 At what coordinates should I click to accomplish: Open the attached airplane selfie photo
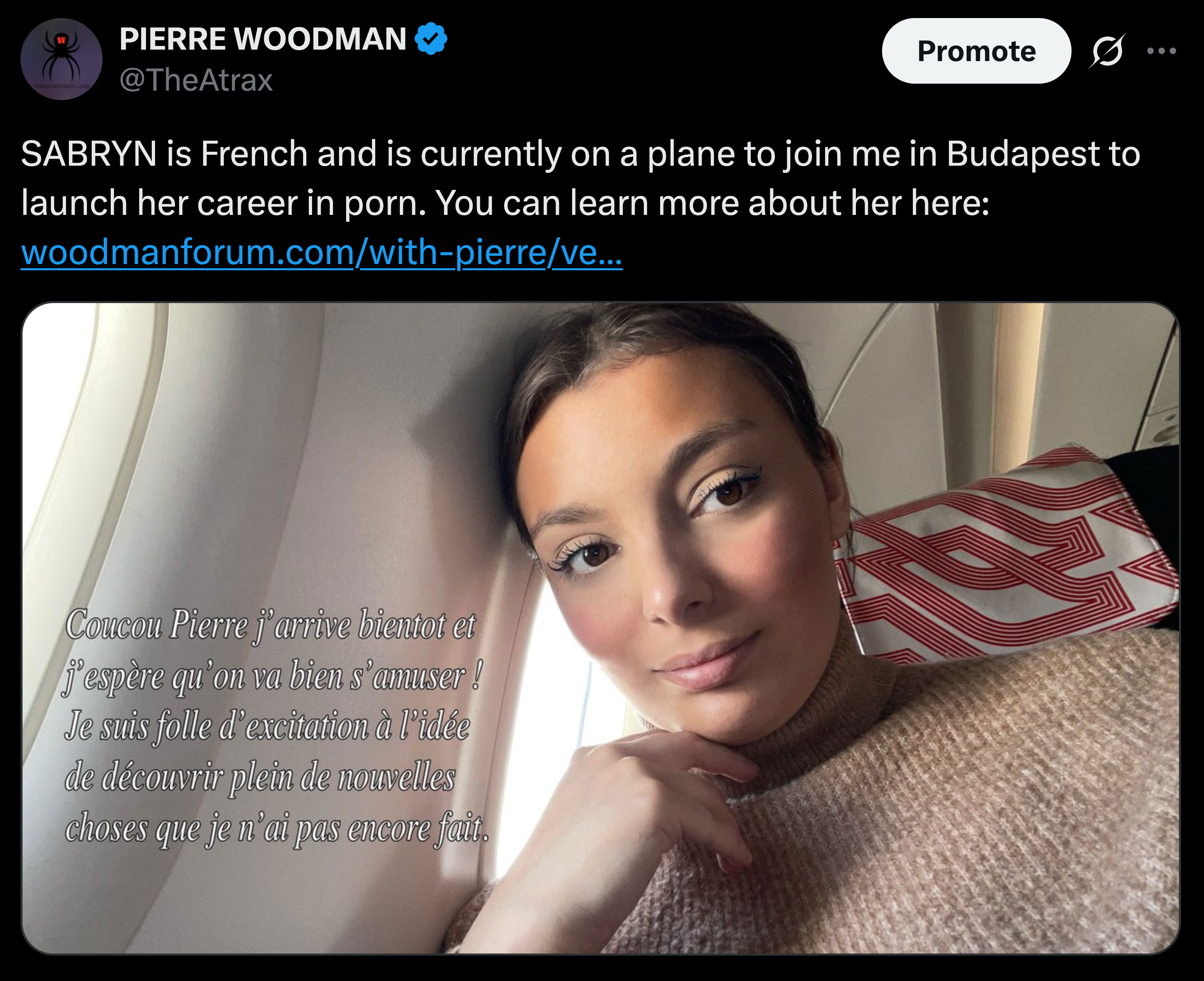[601, 628]
